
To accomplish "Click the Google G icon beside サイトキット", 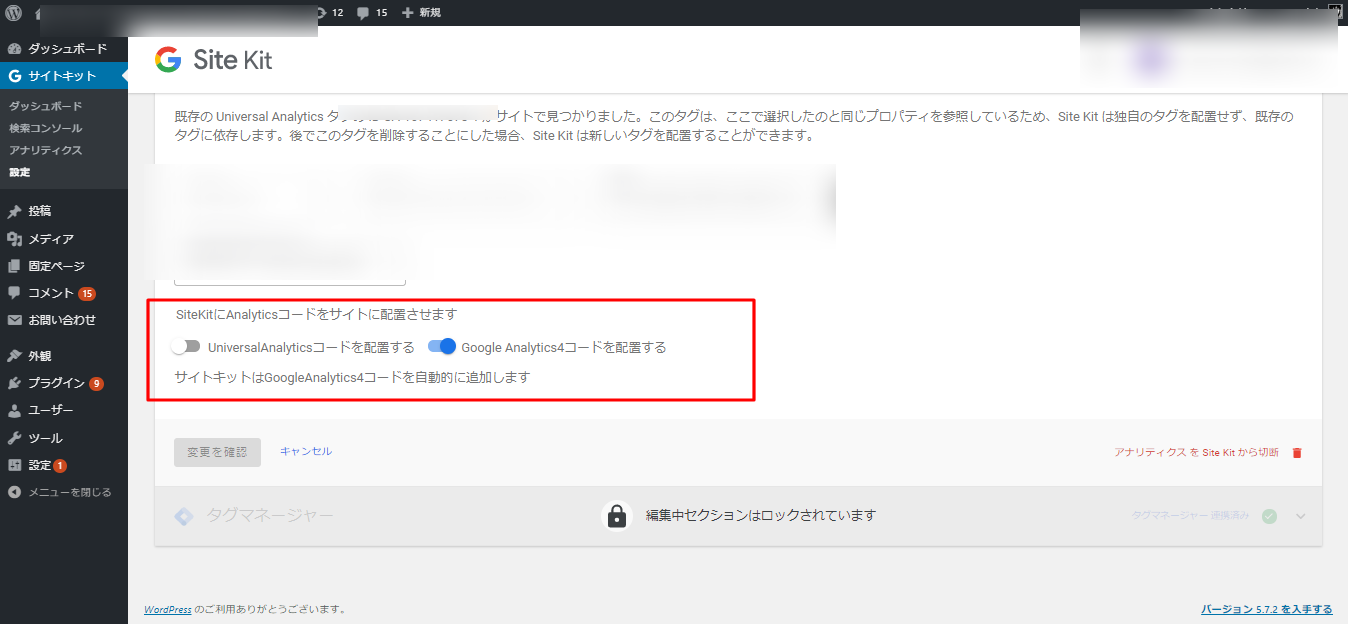I will (x=14, y=76).
